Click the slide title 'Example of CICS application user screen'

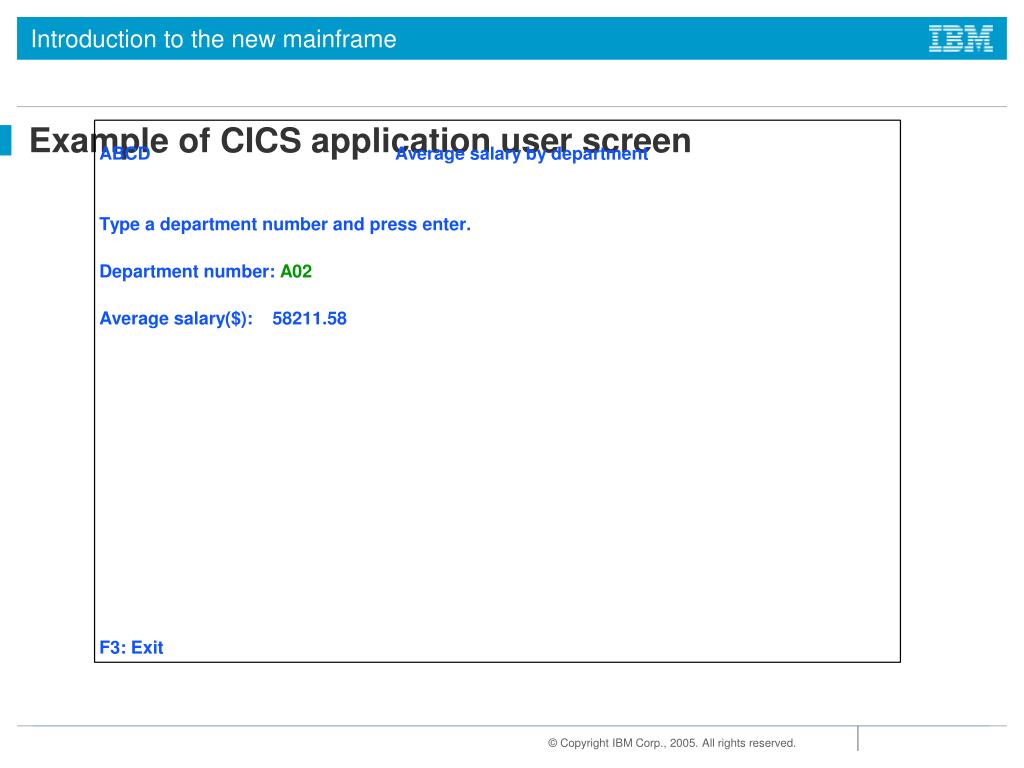click(360, 140)
